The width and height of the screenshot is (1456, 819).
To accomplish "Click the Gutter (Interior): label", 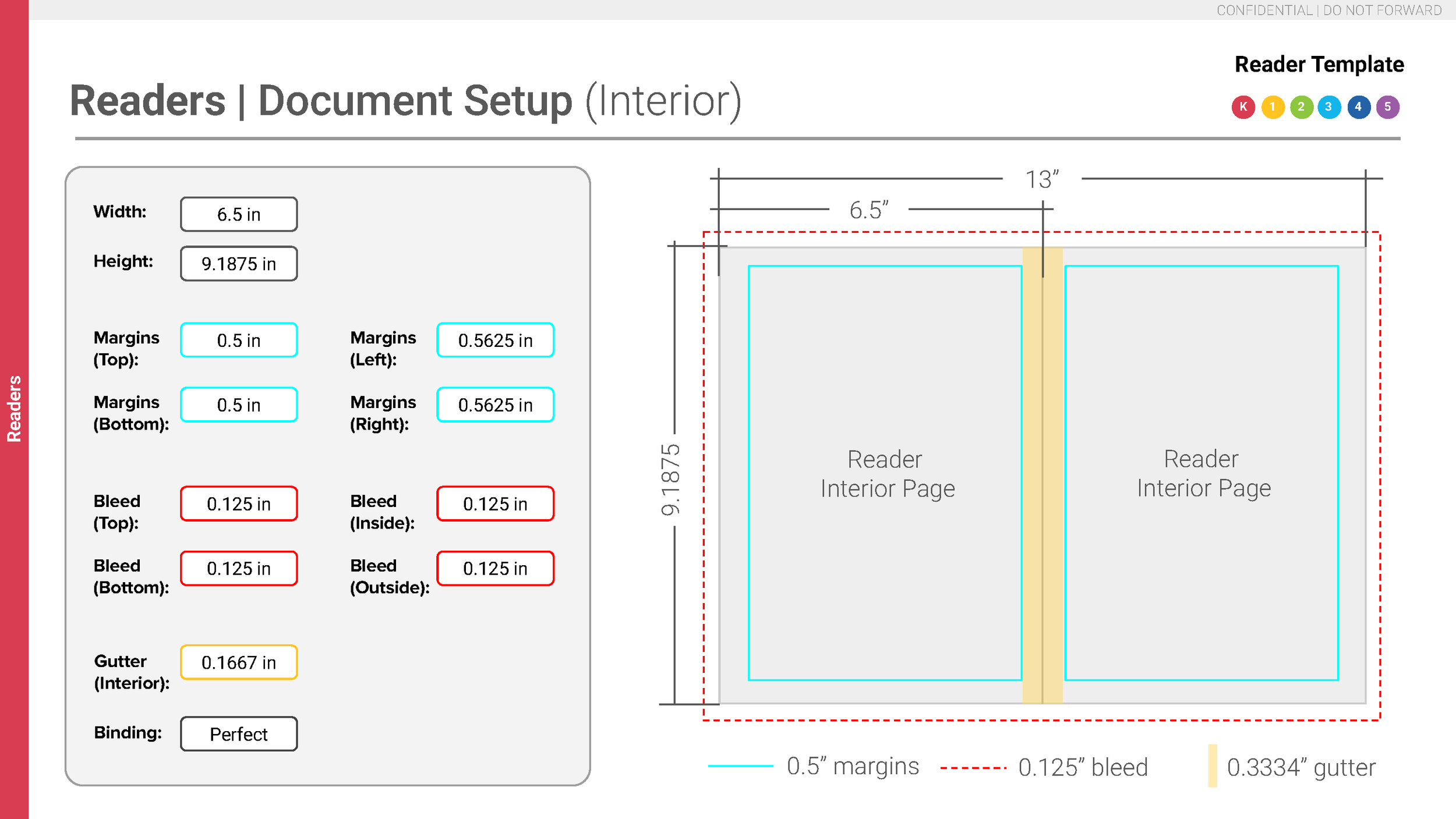I will 132,672.
